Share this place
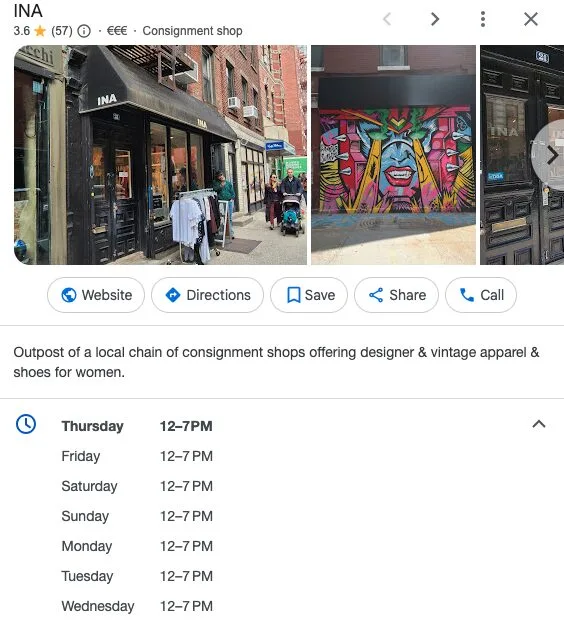The width and height of the screenshot is (564, 624). point(396,295)
